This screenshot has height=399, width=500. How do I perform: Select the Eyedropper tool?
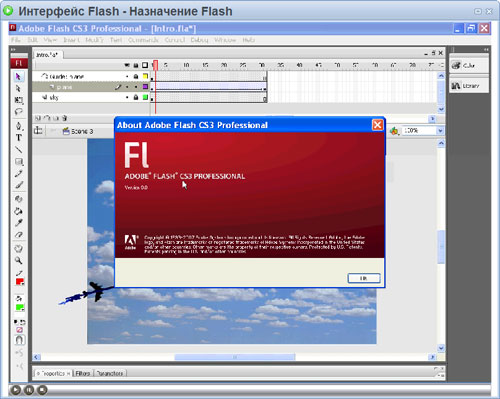[x=18, y=223]
